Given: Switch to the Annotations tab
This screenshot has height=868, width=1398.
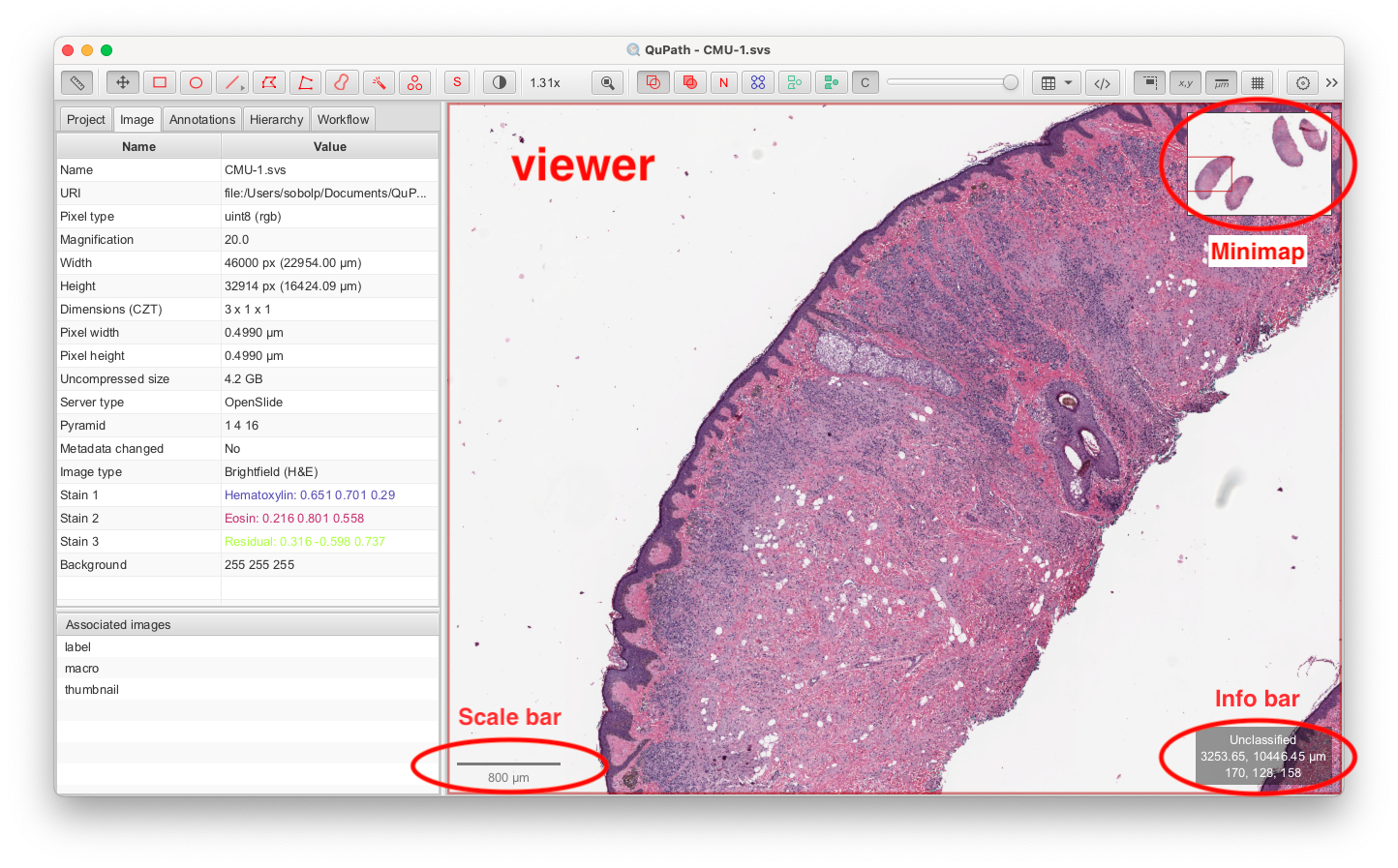Looking at the screenshot, I should 201,119.
